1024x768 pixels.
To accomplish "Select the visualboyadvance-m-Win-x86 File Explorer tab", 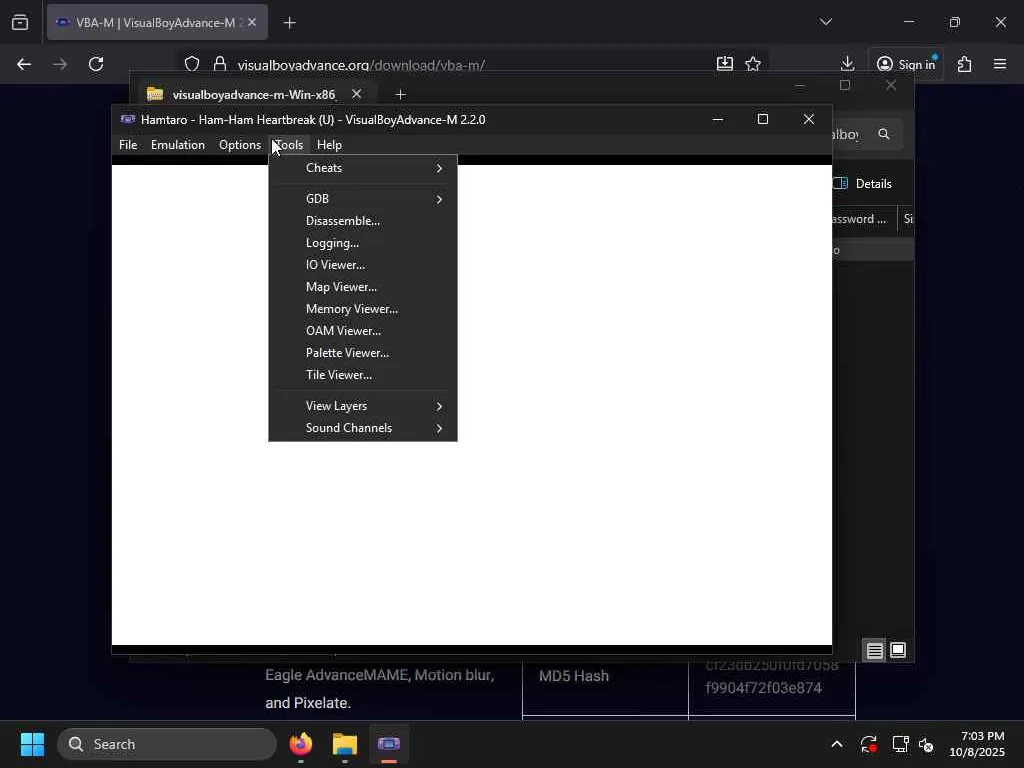I will pos(253,95).
